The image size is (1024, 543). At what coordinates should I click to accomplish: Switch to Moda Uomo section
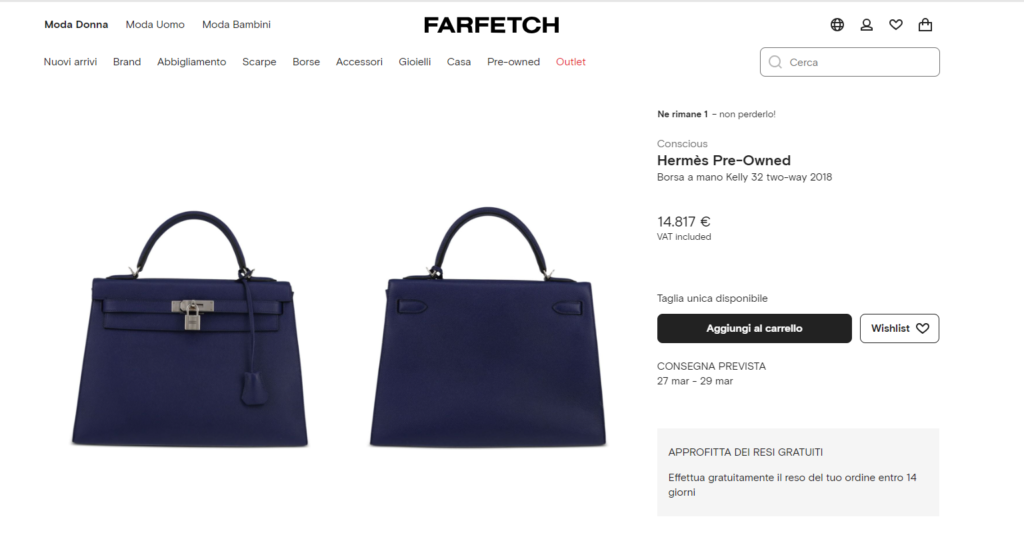point(155,25)
